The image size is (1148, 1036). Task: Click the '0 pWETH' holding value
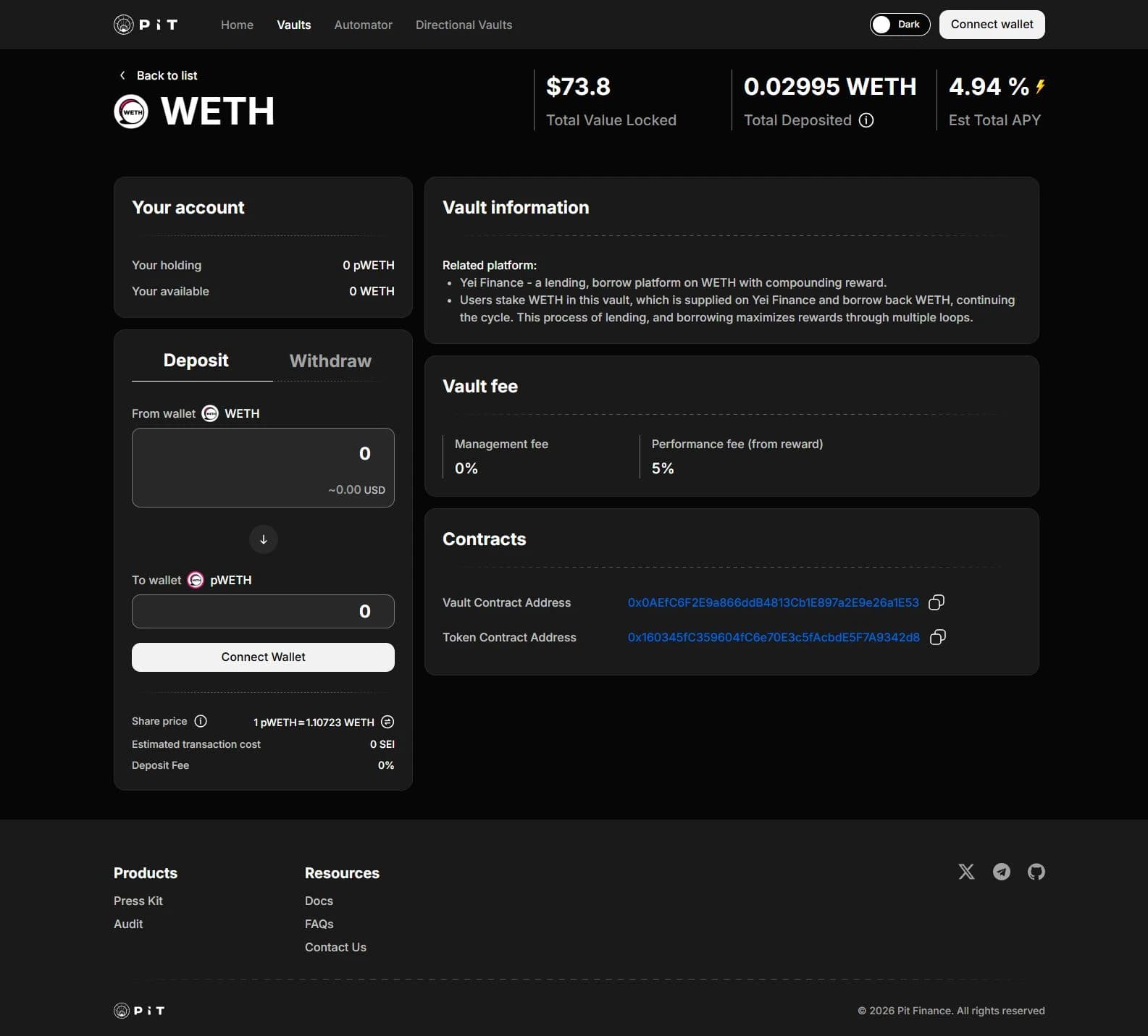369,265
